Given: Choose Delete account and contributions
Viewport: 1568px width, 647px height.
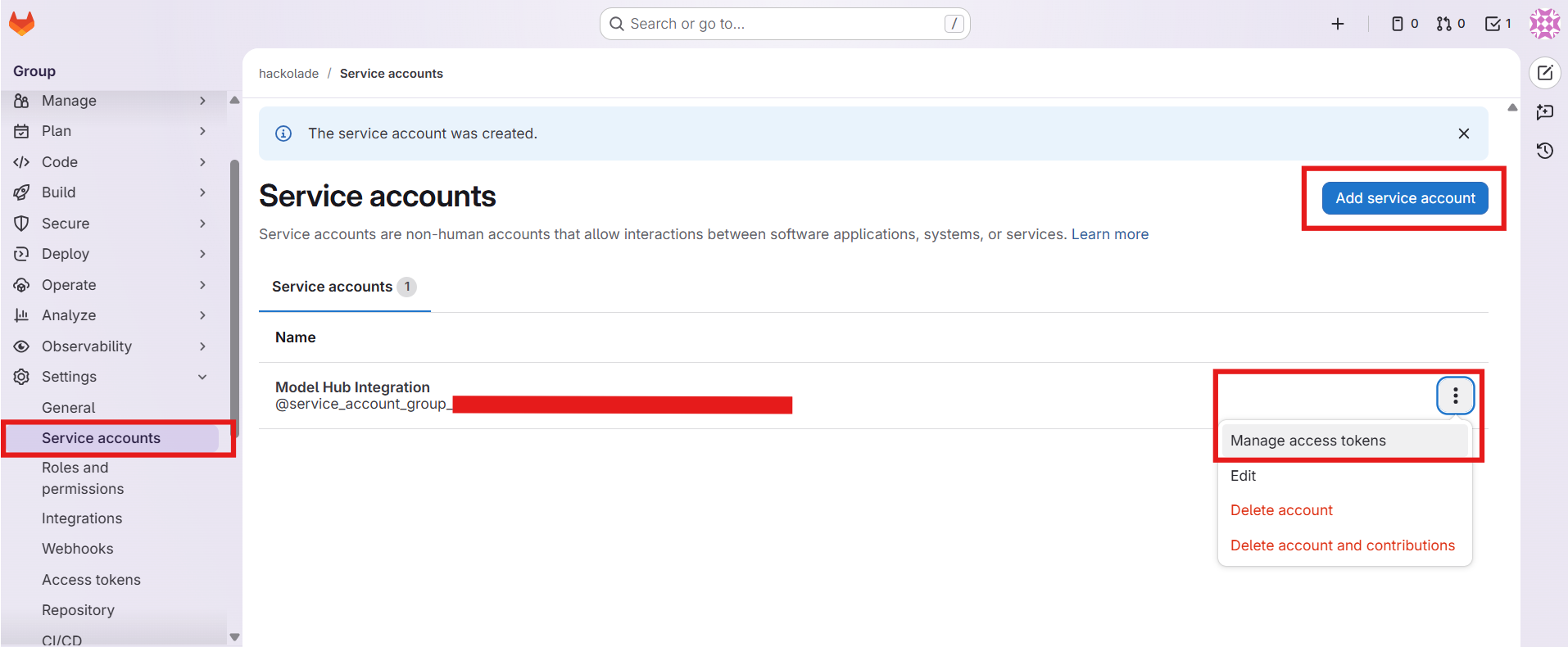Looking at the screenshot, I should point(1344,545).
